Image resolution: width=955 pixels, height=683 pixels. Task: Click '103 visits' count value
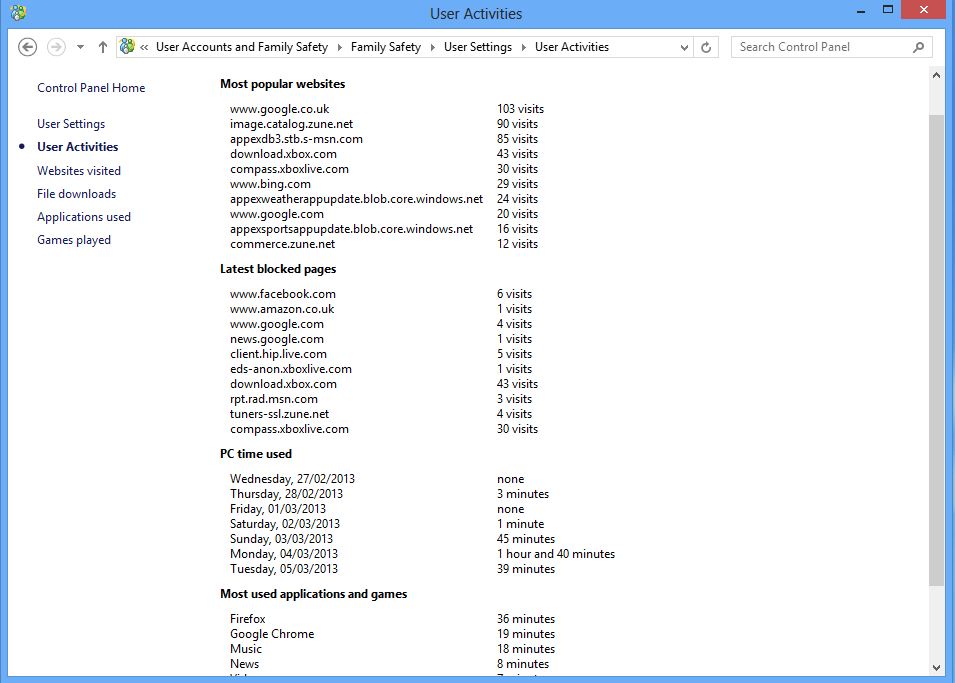(521, 109)
